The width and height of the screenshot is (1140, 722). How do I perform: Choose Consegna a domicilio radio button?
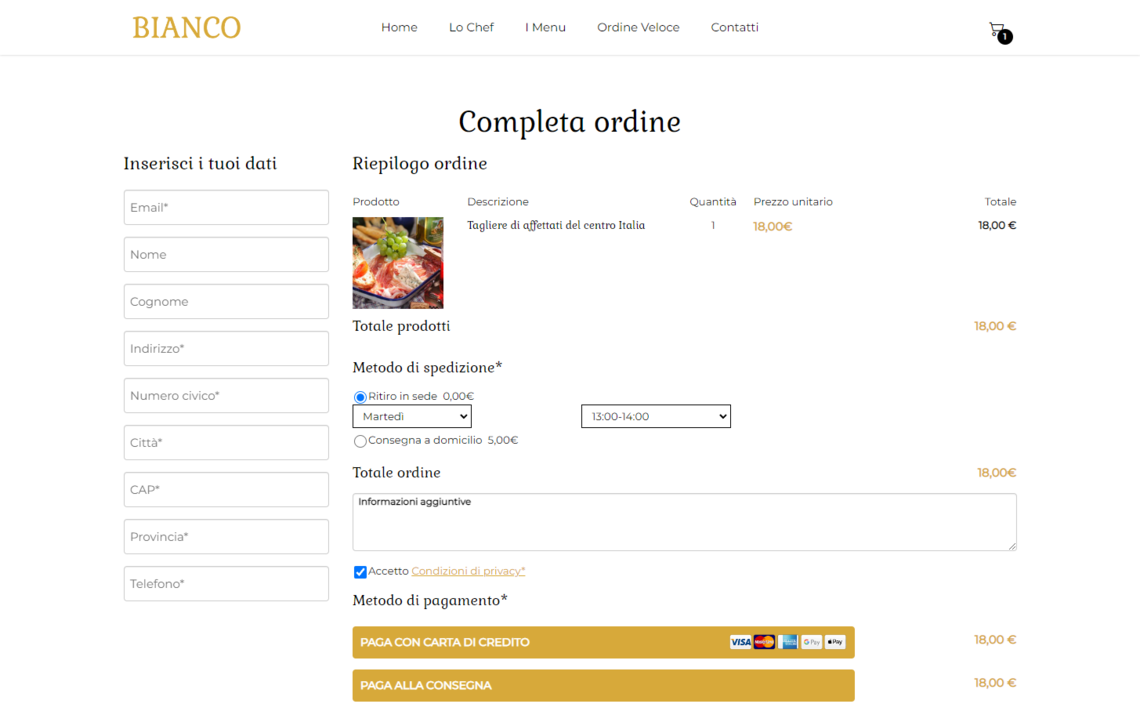point(360,441)
